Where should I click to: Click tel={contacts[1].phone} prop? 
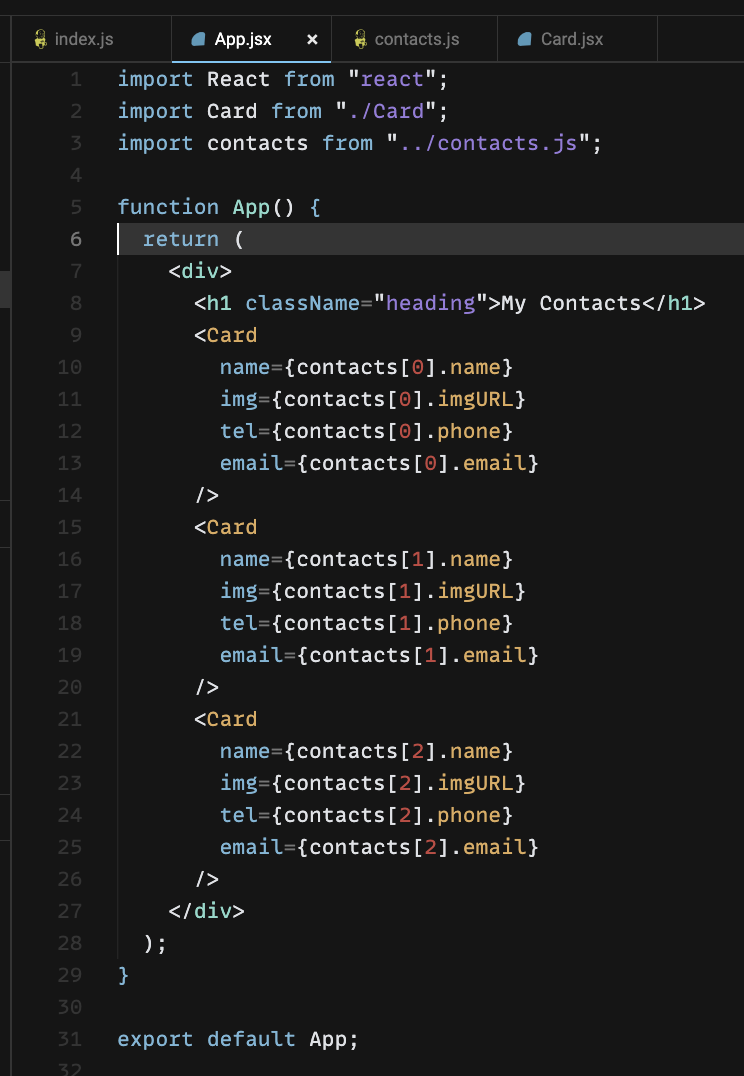tap(366, 623)
